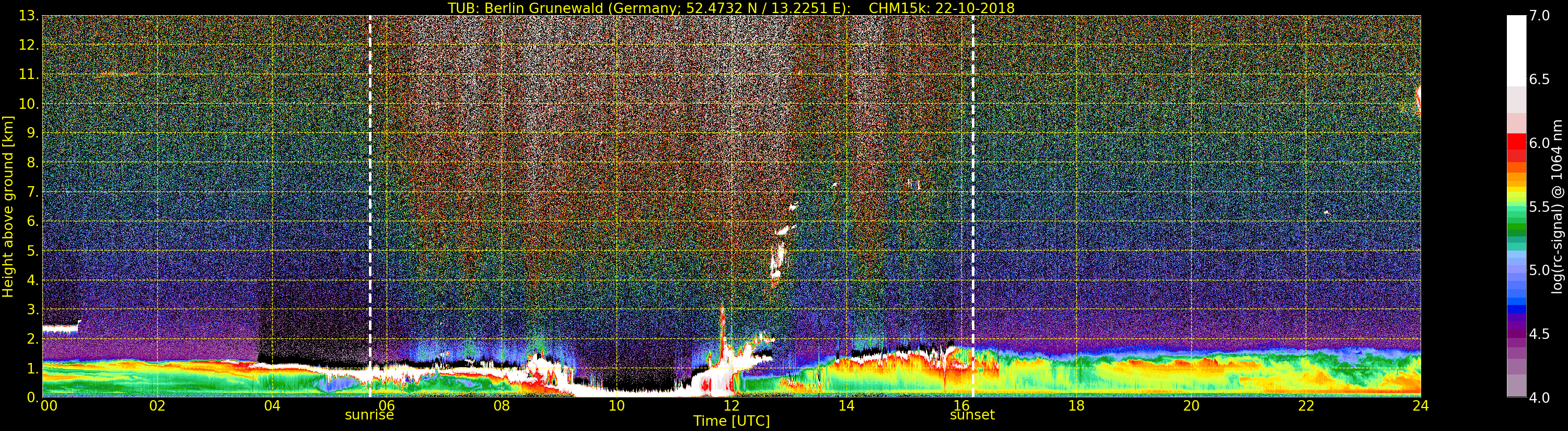This screenshot has width=1568, height=431.
Task: Click the 'sunrise' label below the time axis
Action: pos(369,415)
